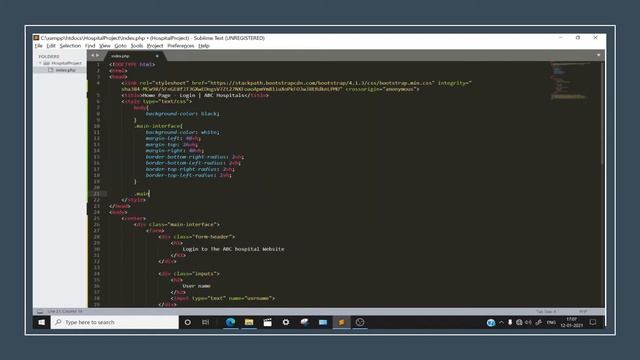This screenshot has width=640, height=360.
Task: Open File Explorer from taskbar
Action: click(249, 322)
